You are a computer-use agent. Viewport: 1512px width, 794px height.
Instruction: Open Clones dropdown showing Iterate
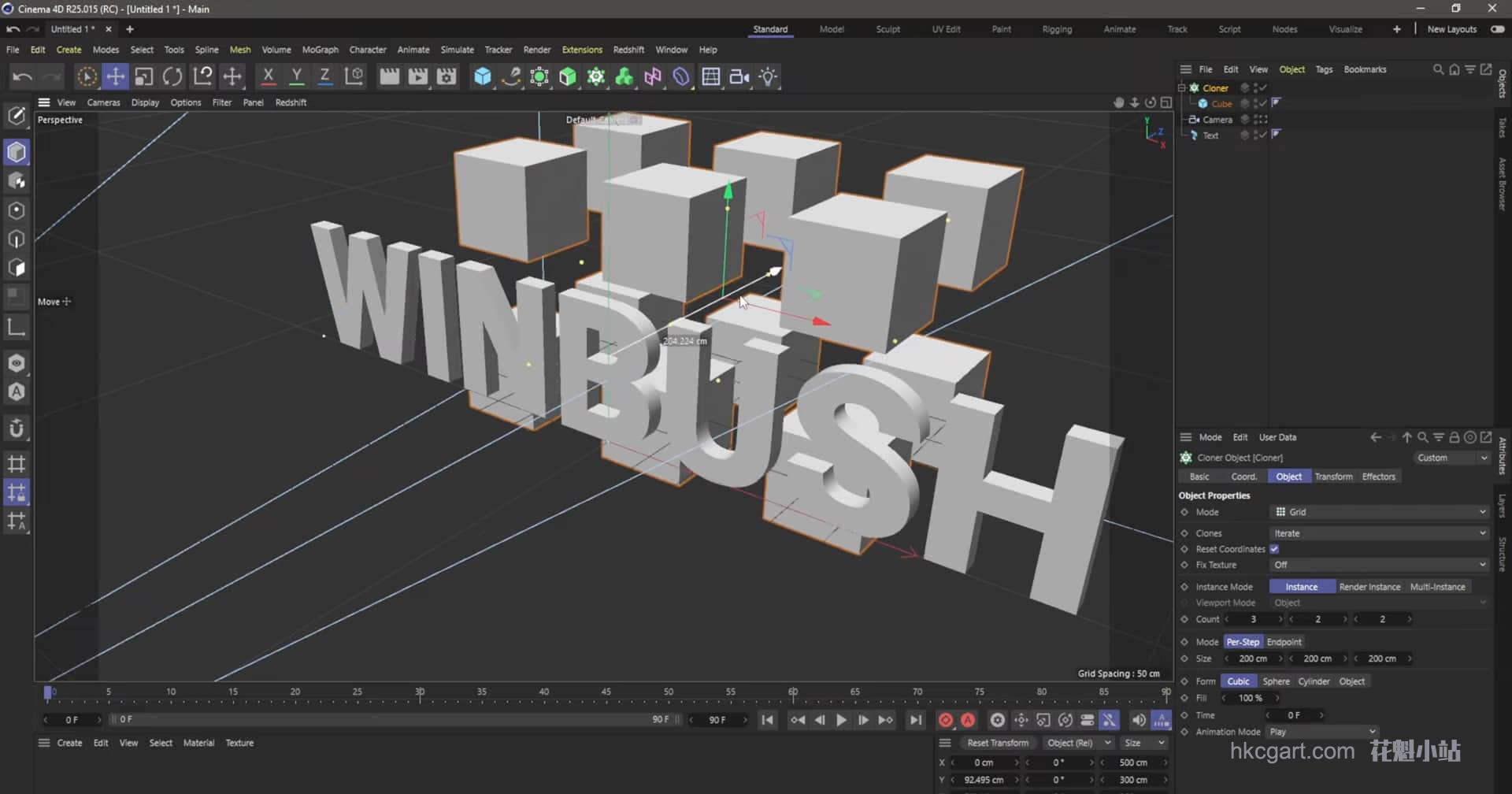(1380, 533)
